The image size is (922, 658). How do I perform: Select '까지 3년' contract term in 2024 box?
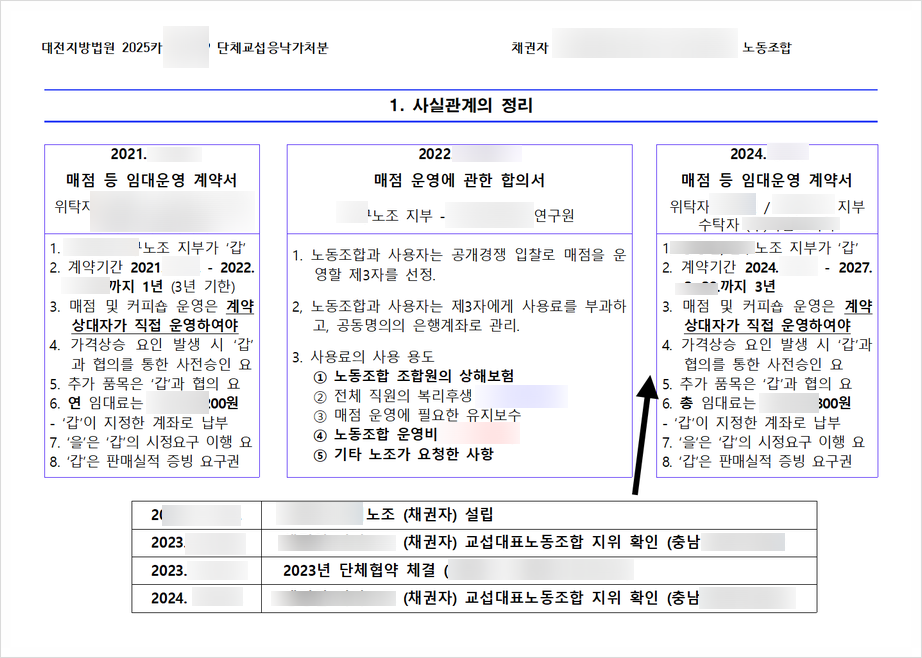pos(747,286)
